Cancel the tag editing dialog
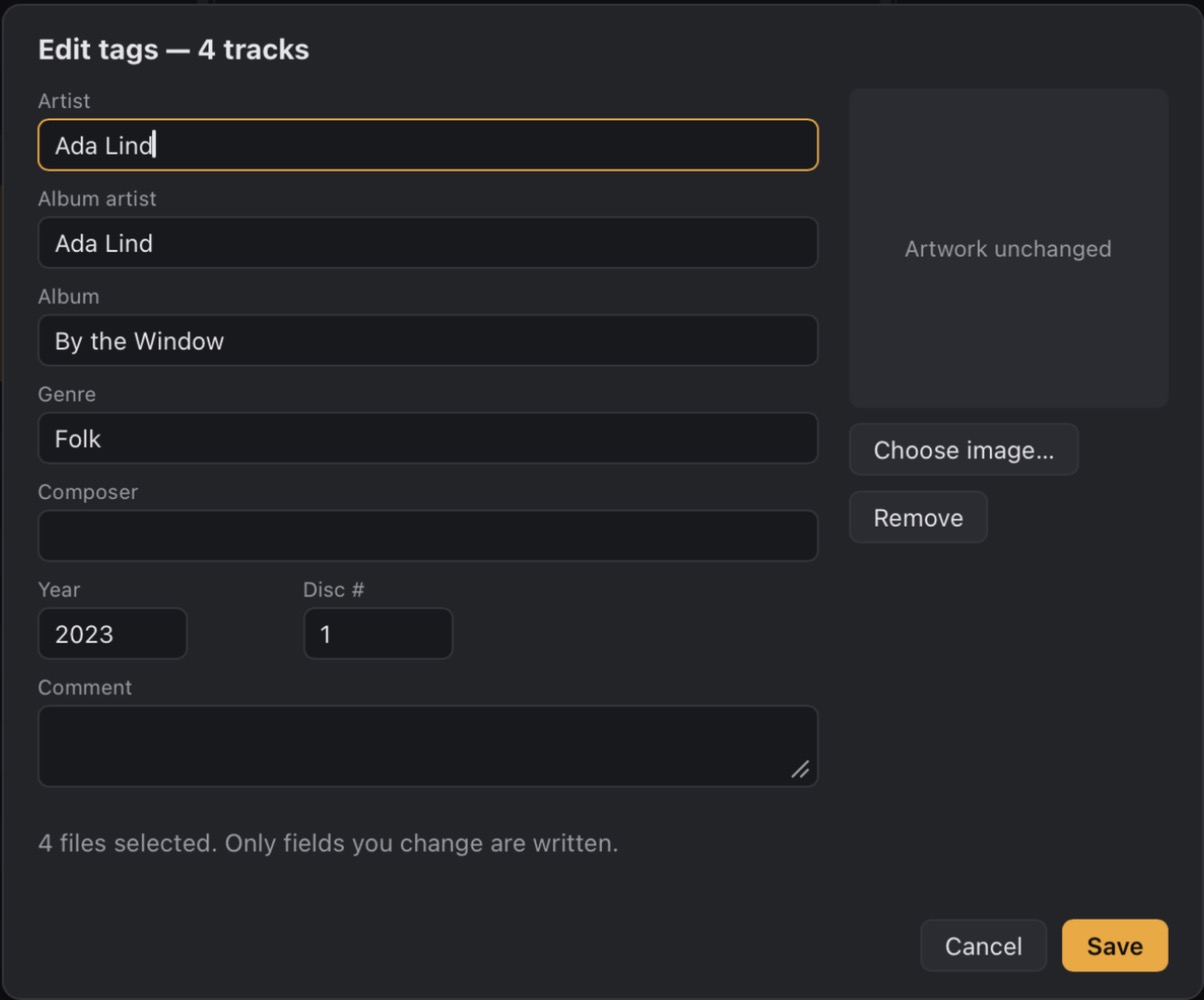 pyautogui.click(x=983, y=946)
